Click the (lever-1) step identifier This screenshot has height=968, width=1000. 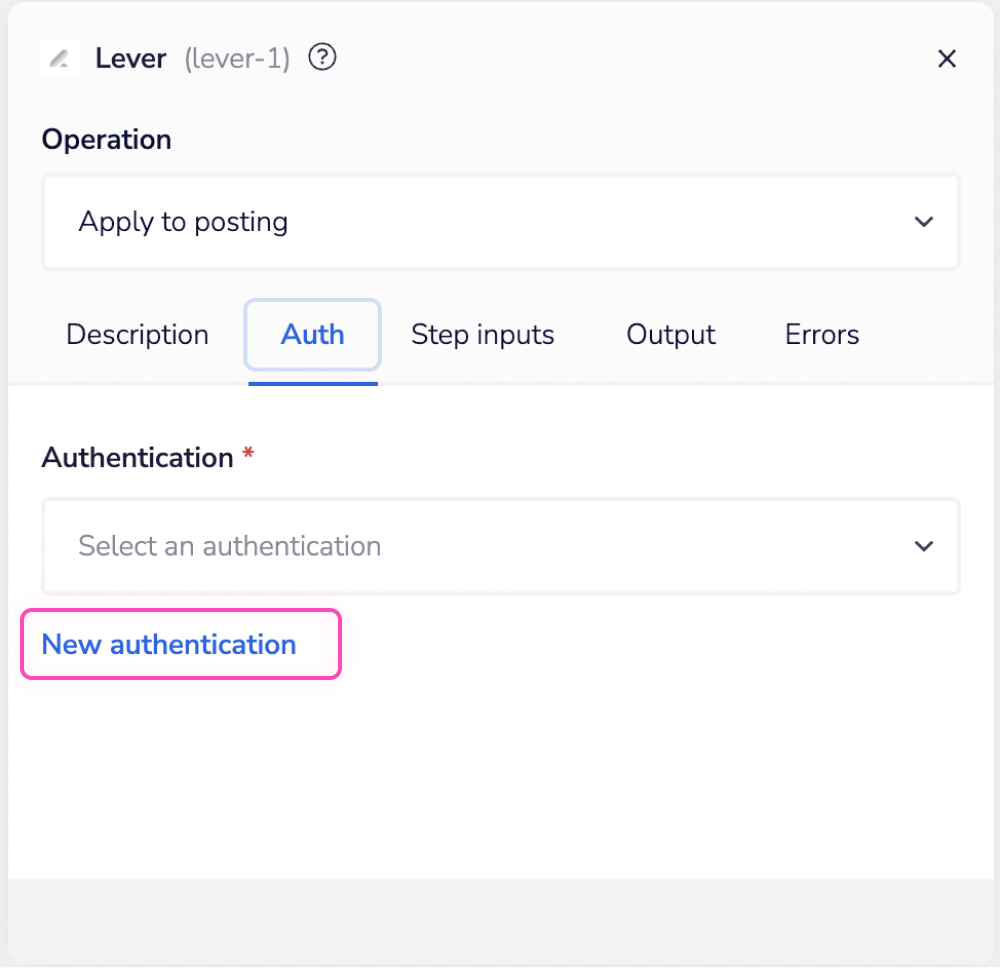pos(237,59)
